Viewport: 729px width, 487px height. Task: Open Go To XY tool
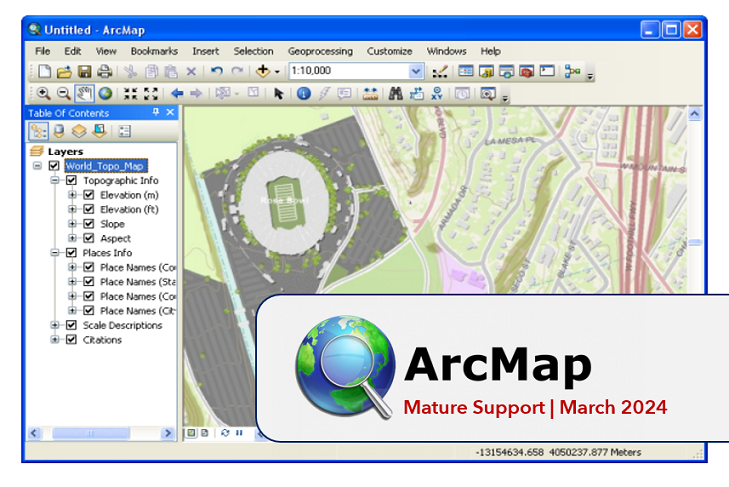(437, 93)
